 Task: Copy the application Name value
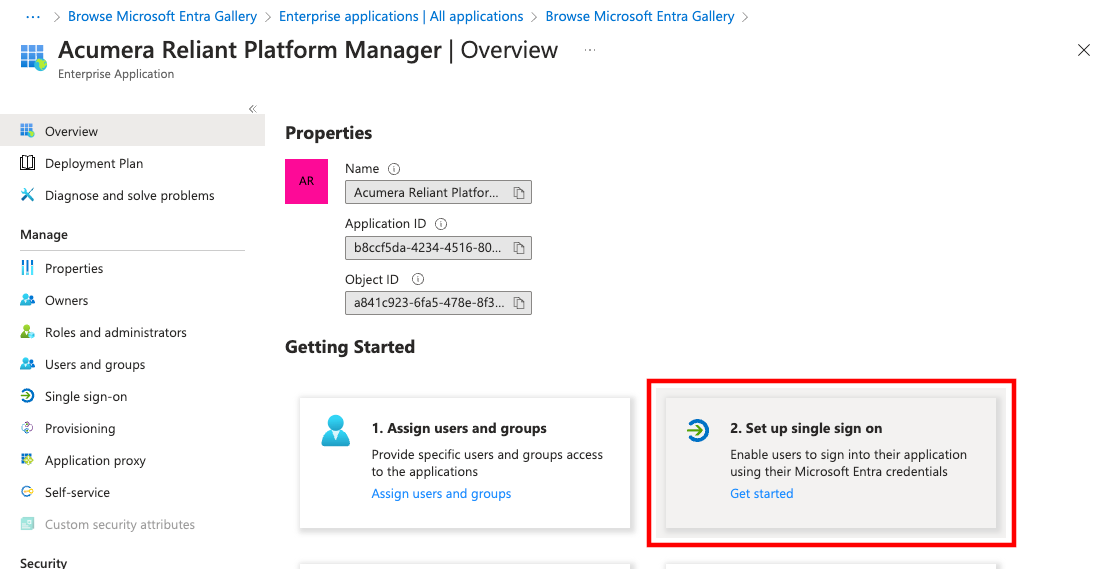click(519, 192)
